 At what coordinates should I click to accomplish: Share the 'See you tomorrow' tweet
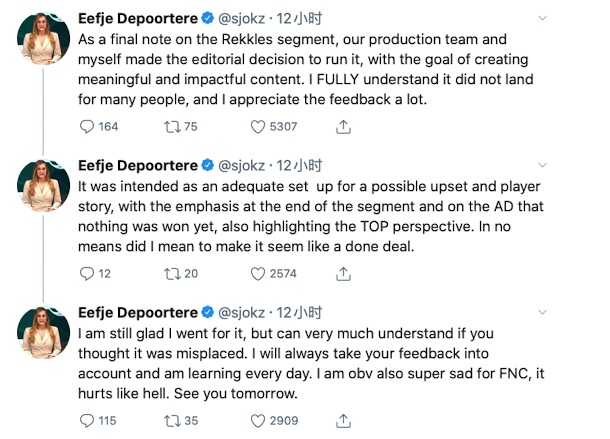point(343,420)
